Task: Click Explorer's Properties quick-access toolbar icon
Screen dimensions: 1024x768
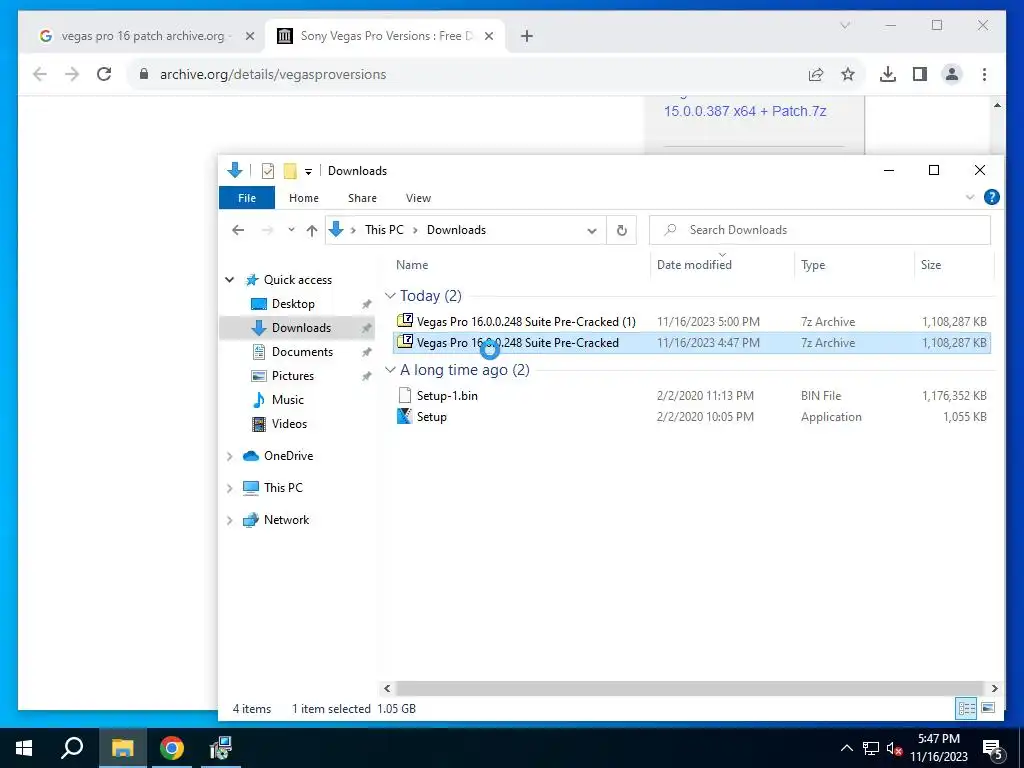Action: tap(268, 171)
